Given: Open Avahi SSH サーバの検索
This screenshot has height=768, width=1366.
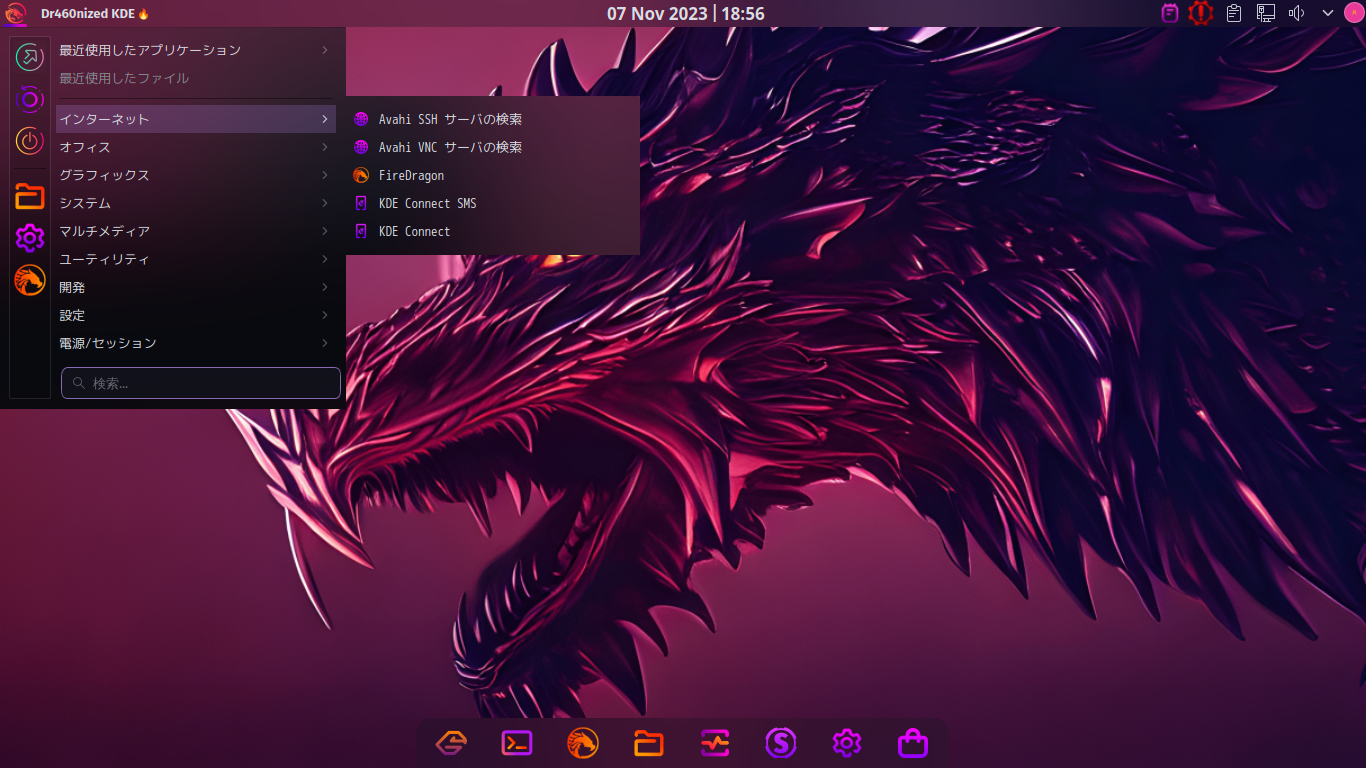Looking at the screenshot, I should pyautogui.click(x=493, y=119).
